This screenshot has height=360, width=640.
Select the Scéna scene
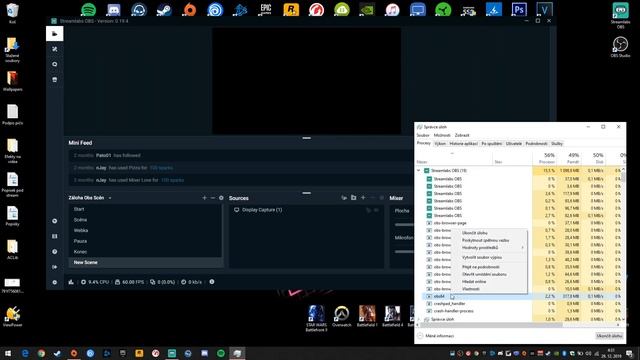(x=145, y=220)
